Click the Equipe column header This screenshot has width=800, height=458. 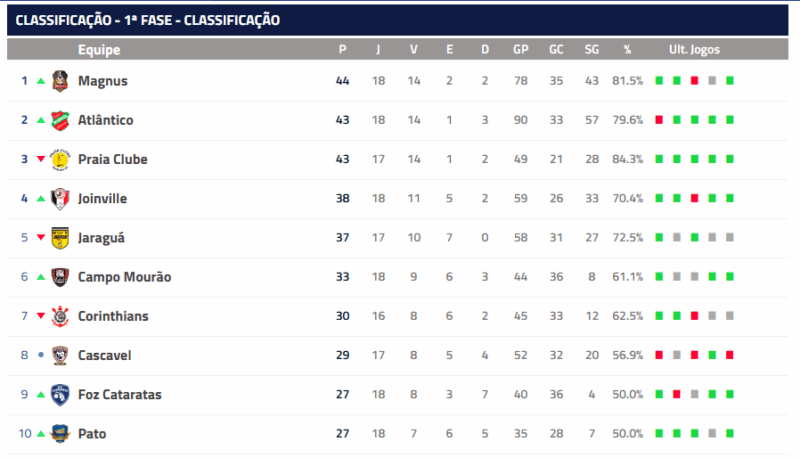pos(99,50)
